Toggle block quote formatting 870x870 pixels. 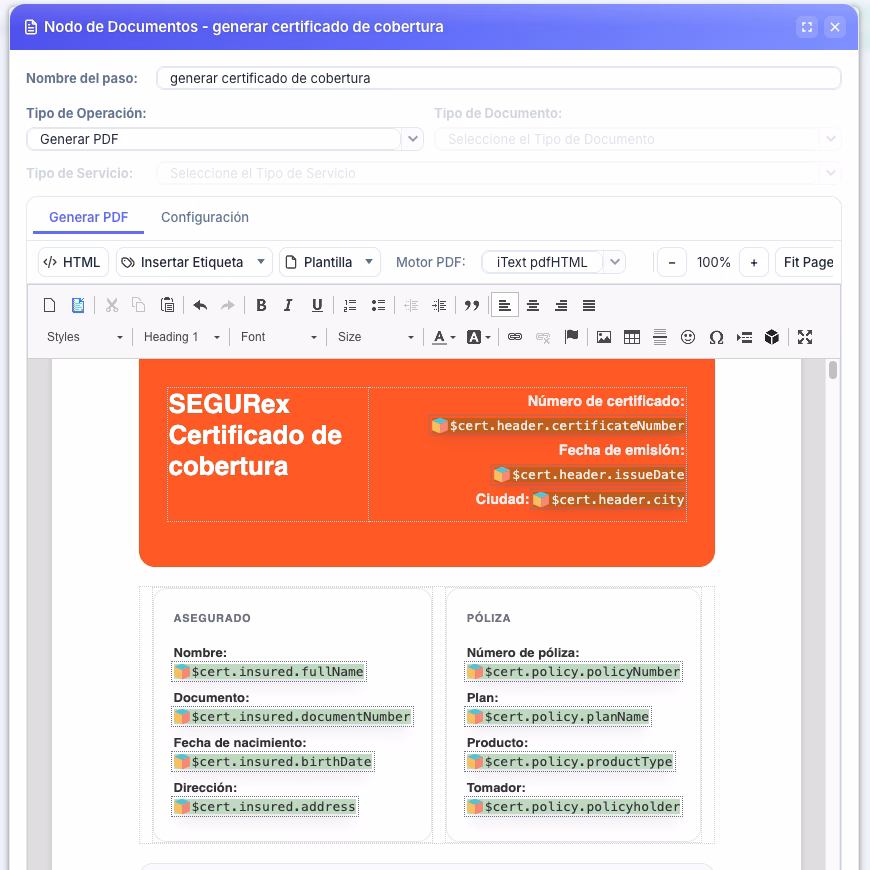[472, 305]
